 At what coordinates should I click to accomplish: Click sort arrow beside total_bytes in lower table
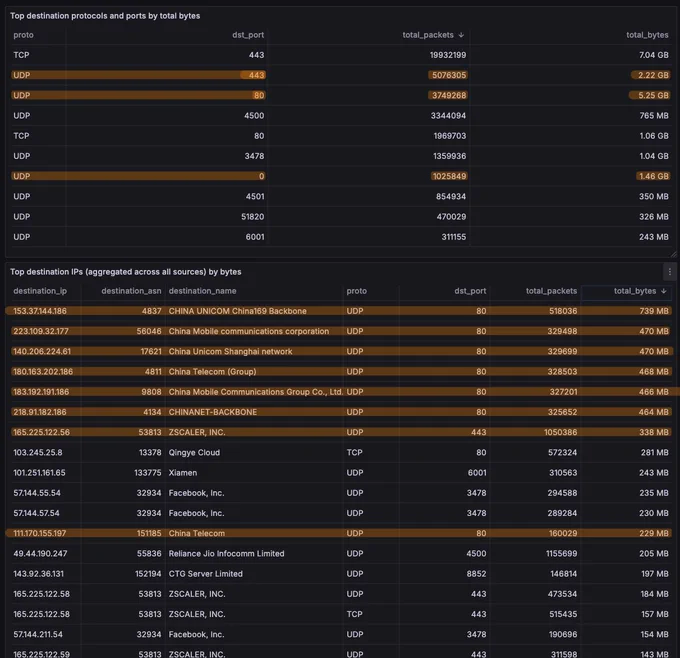(x=664, y=291)
